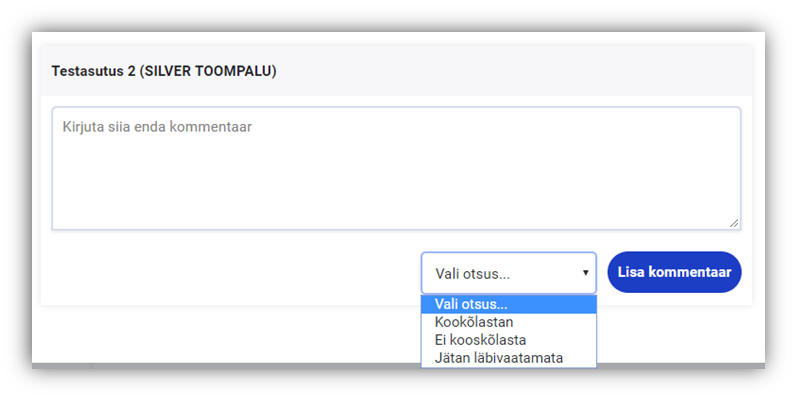This screenshot has width=797, height=401.
Task: Click the diagonal grip in the comment box
Action: [x=734, y=223]
